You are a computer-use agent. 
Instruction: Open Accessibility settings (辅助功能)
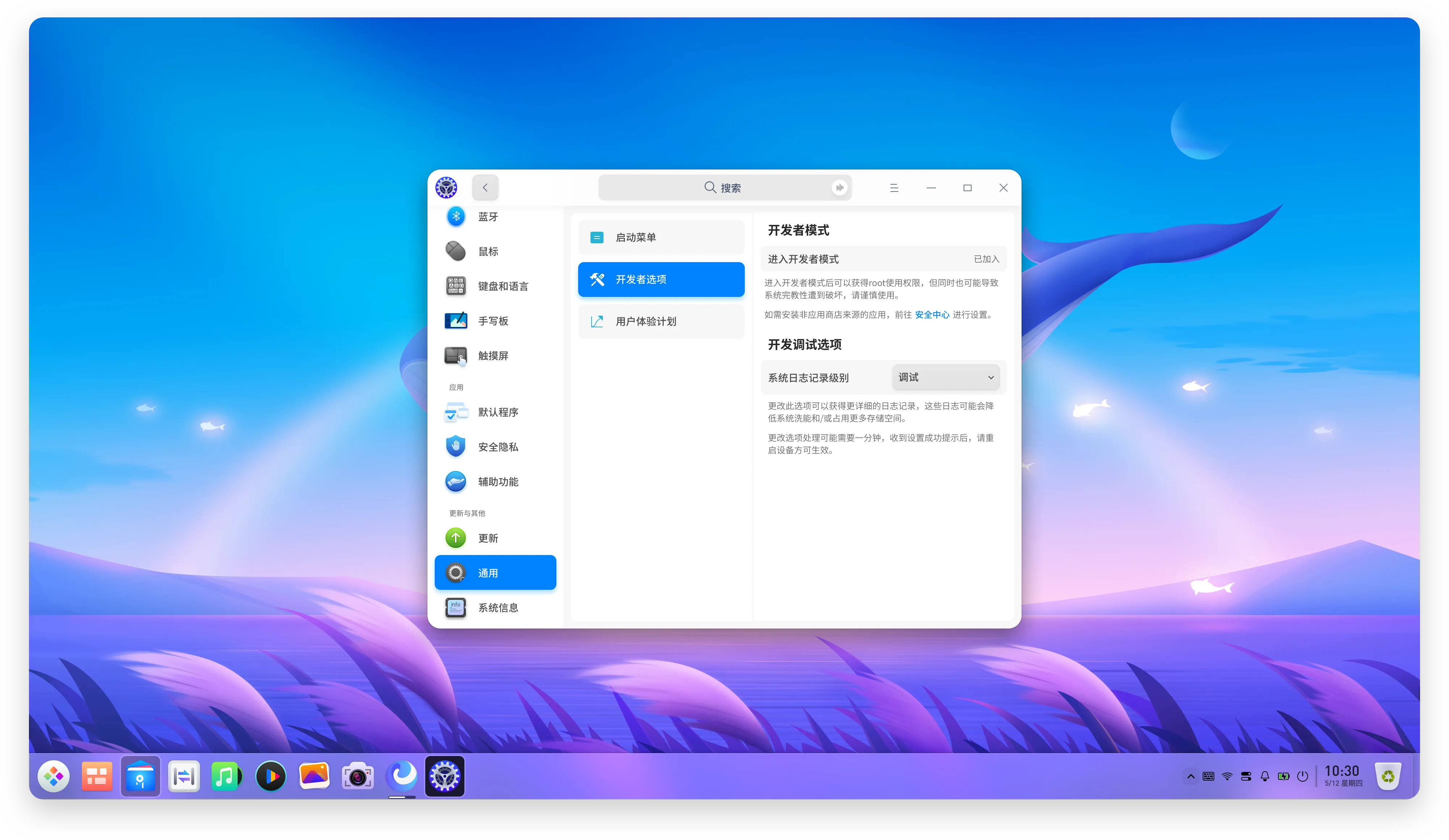496,482
